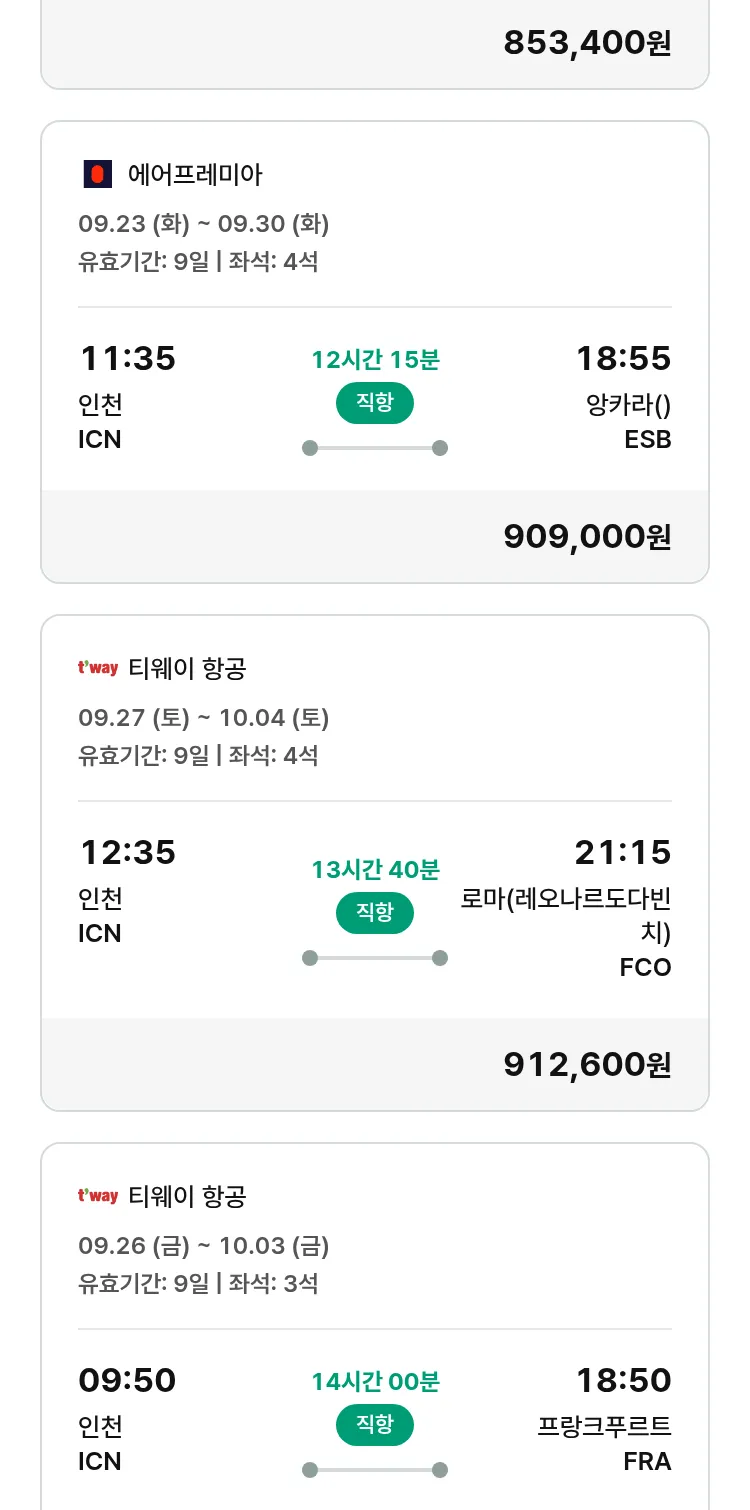Screen dimensions: 750x1510
Task: Click 직항 badge on Rome flight
Action: 374,912
